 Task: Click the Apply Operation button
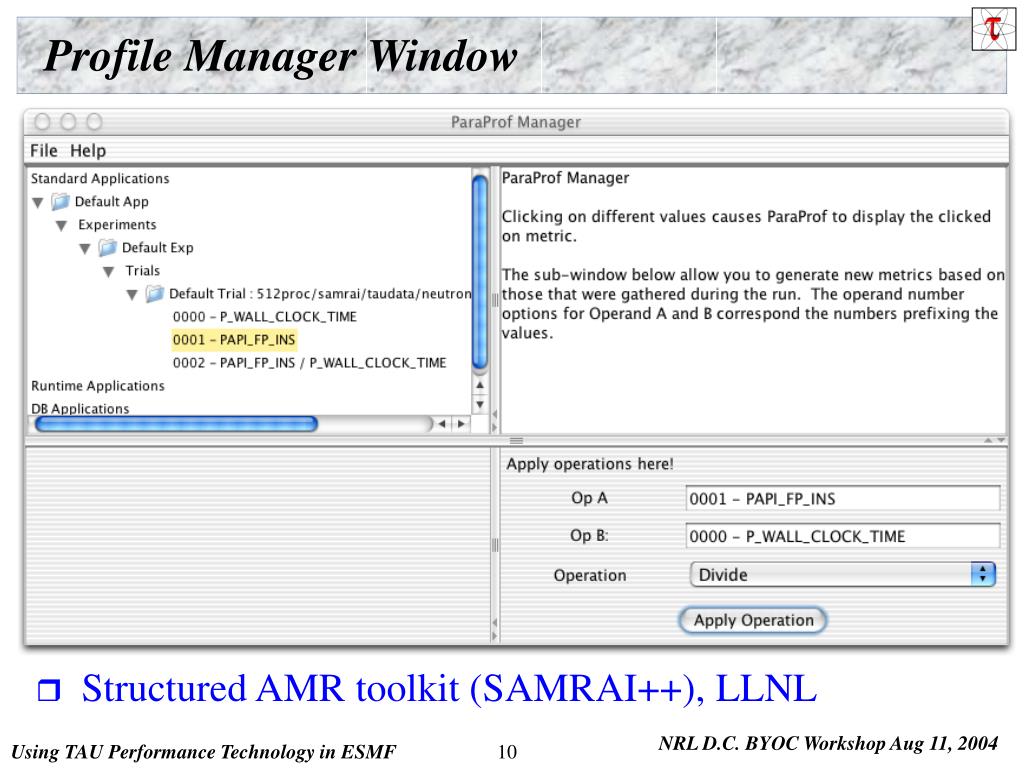[x=753, y=620]
